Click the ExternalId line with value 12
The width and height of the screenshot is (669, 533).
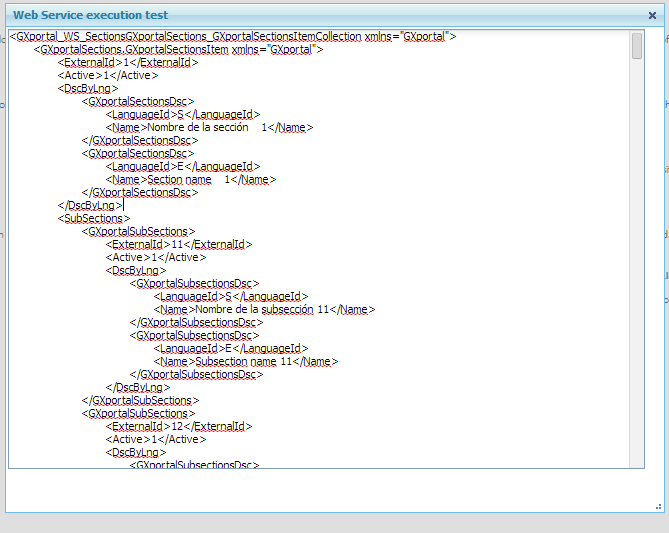tap(179, 426)
